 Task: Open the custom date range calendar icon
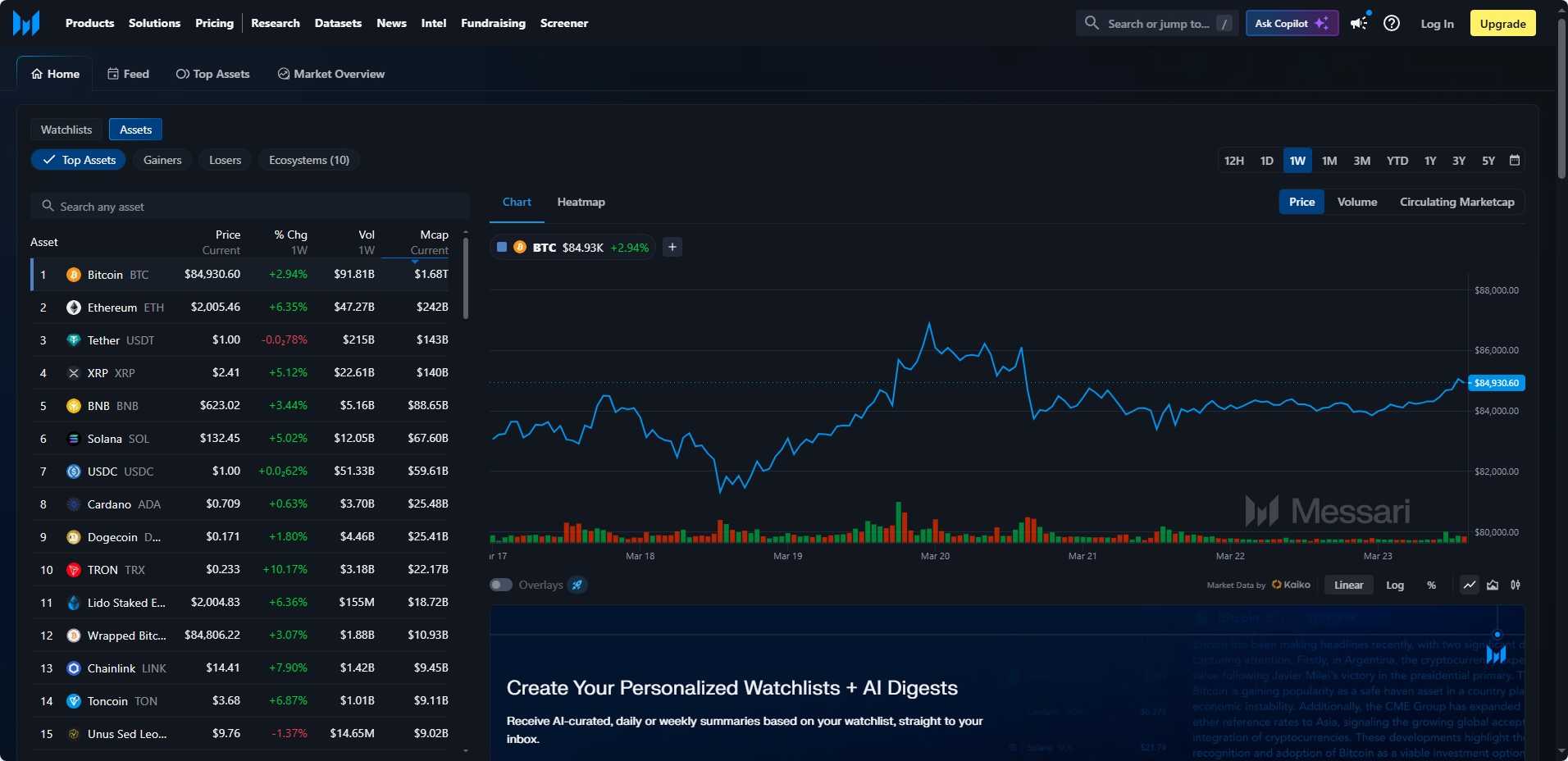point(1515,161)
